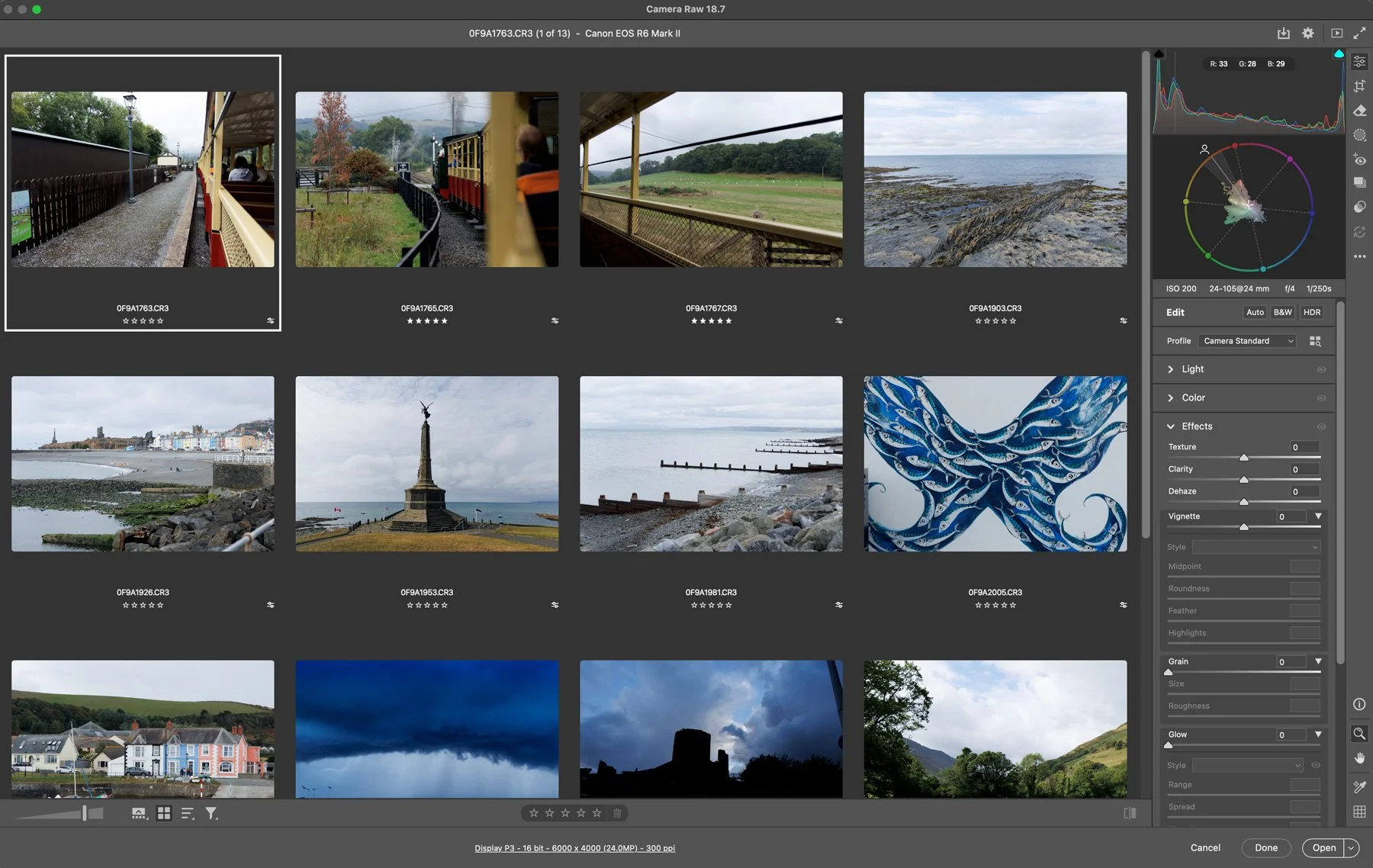1373x868 pixels.
Task: Open Camera Raw preferences gear
Action: coord(1308,34)
